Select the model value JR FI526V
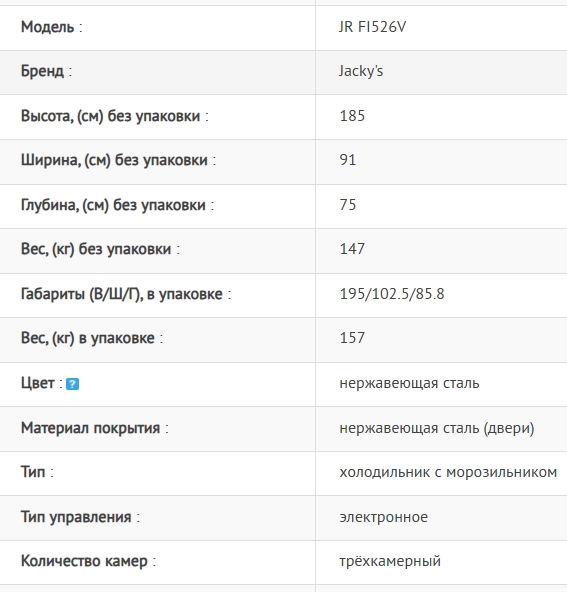The height and width of the screenshot is (592, 567). tap(372, 27)
